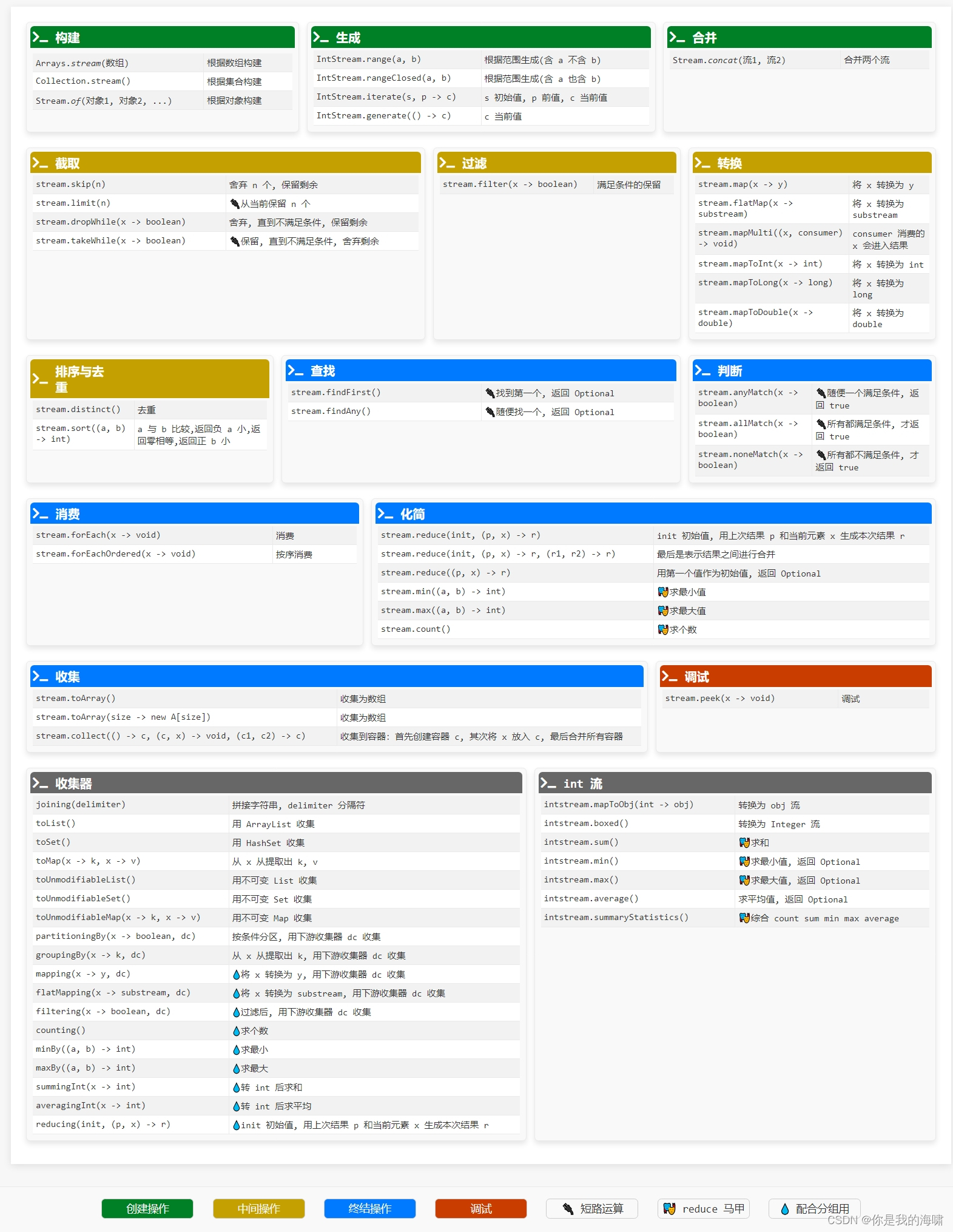Click the terminal prompt icon beside 调试
The width and height of the screenshot is (953, 1232).
coord(670,677)
